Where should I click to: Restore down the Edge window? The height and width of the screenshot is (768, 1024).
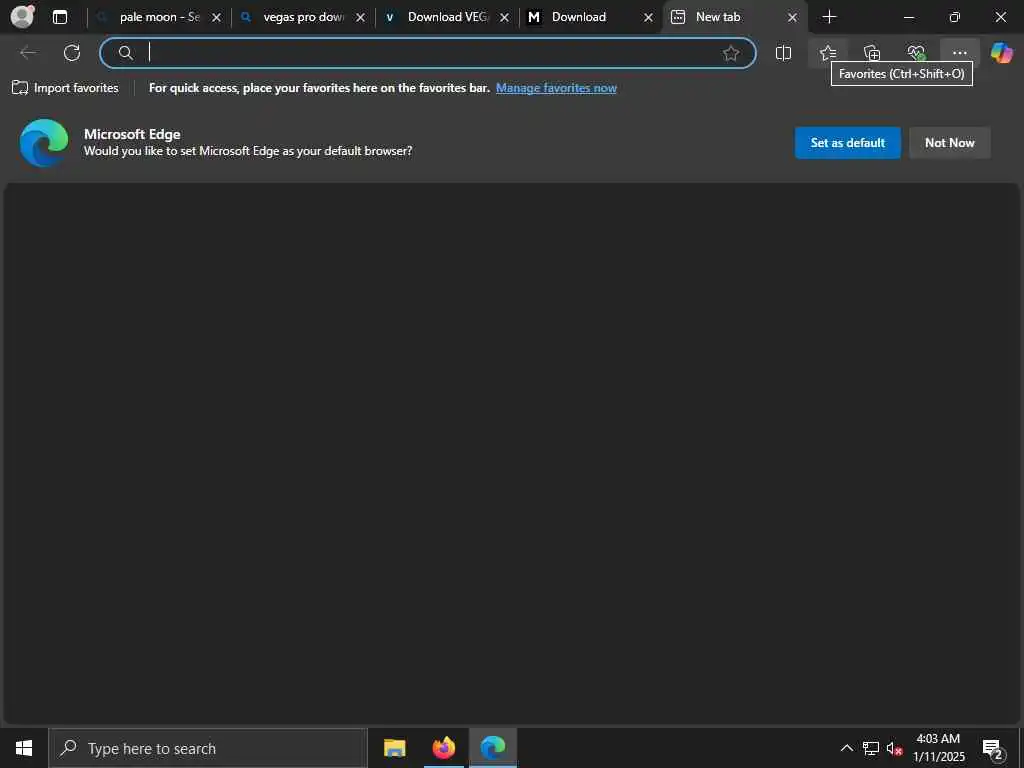click(955, 17)
